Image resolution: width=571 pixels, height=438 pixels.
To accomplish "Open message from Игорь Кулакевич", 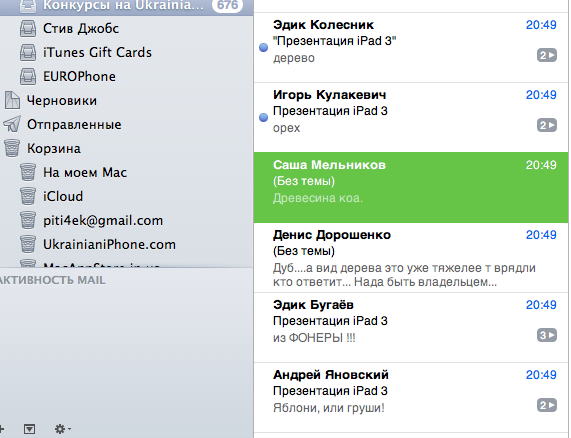I will click(411, 117).
